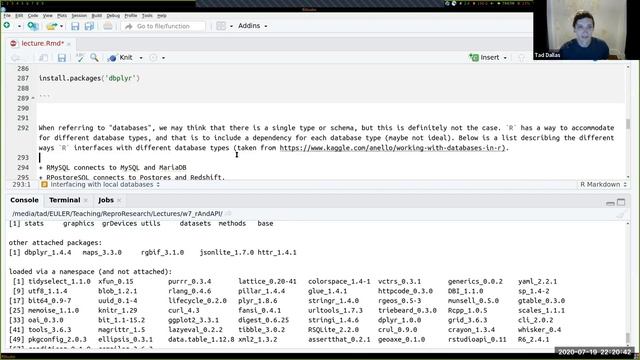Open the Edit menu
Image resolution: width=640 pixels, height=360 pixels.
19,16
